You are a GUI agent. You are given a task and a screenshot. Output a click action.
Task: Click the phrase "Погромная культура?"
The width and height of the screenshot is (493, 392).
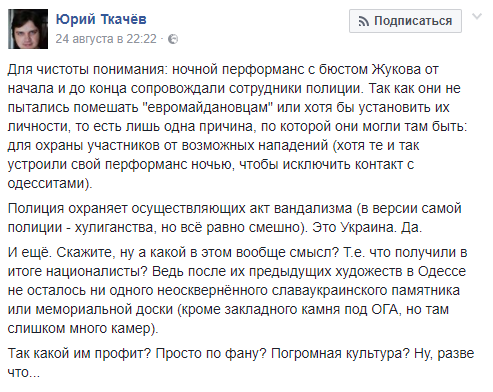pos(340,353)
